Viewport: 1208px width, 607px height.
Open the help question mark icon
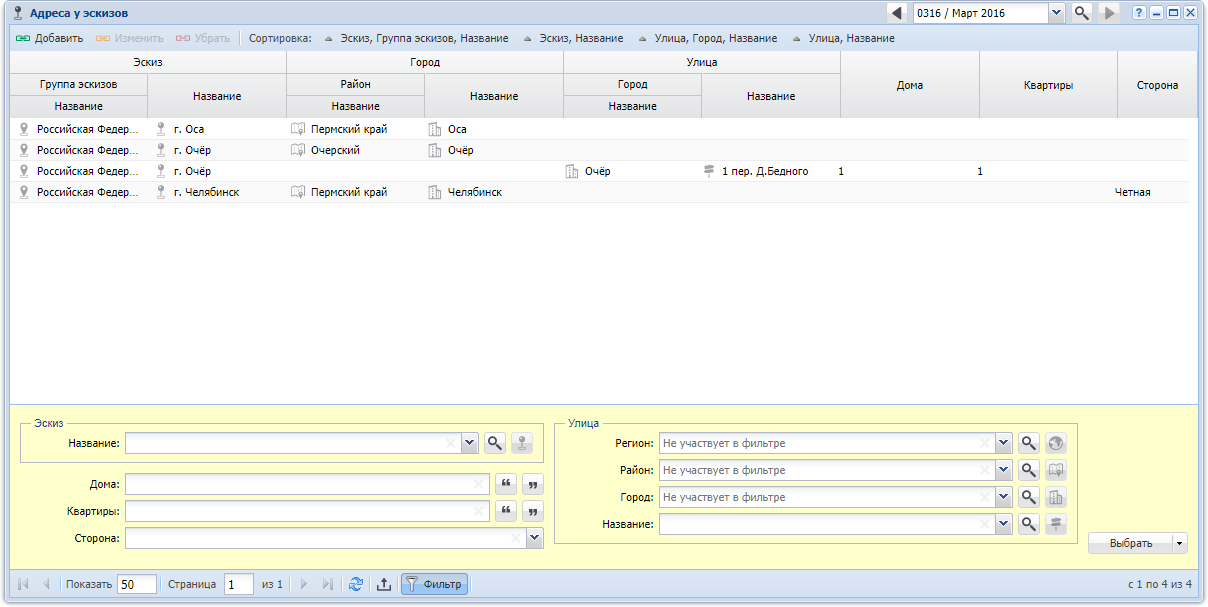click(x=1138, y=13)
